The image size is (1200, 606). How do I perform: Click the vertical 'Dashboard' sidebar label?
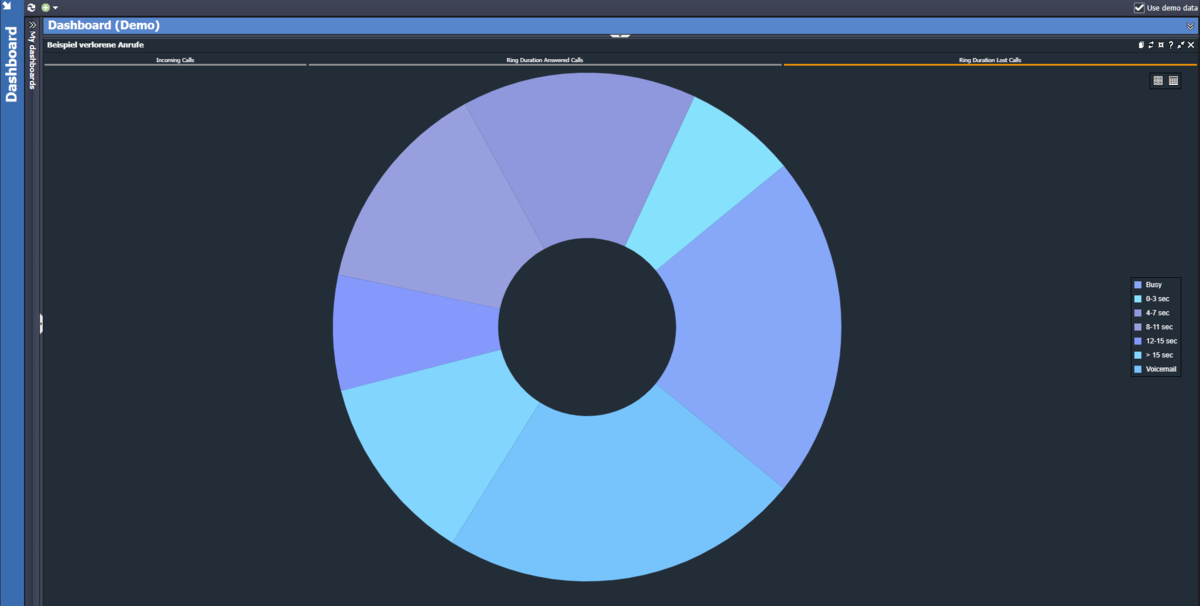click(12, 64)
